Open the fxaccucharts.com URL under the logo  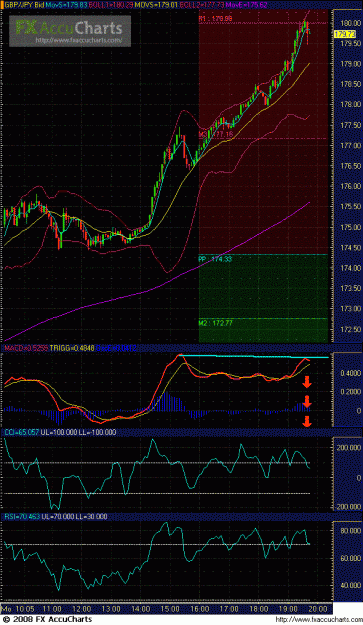click(78, 40)
